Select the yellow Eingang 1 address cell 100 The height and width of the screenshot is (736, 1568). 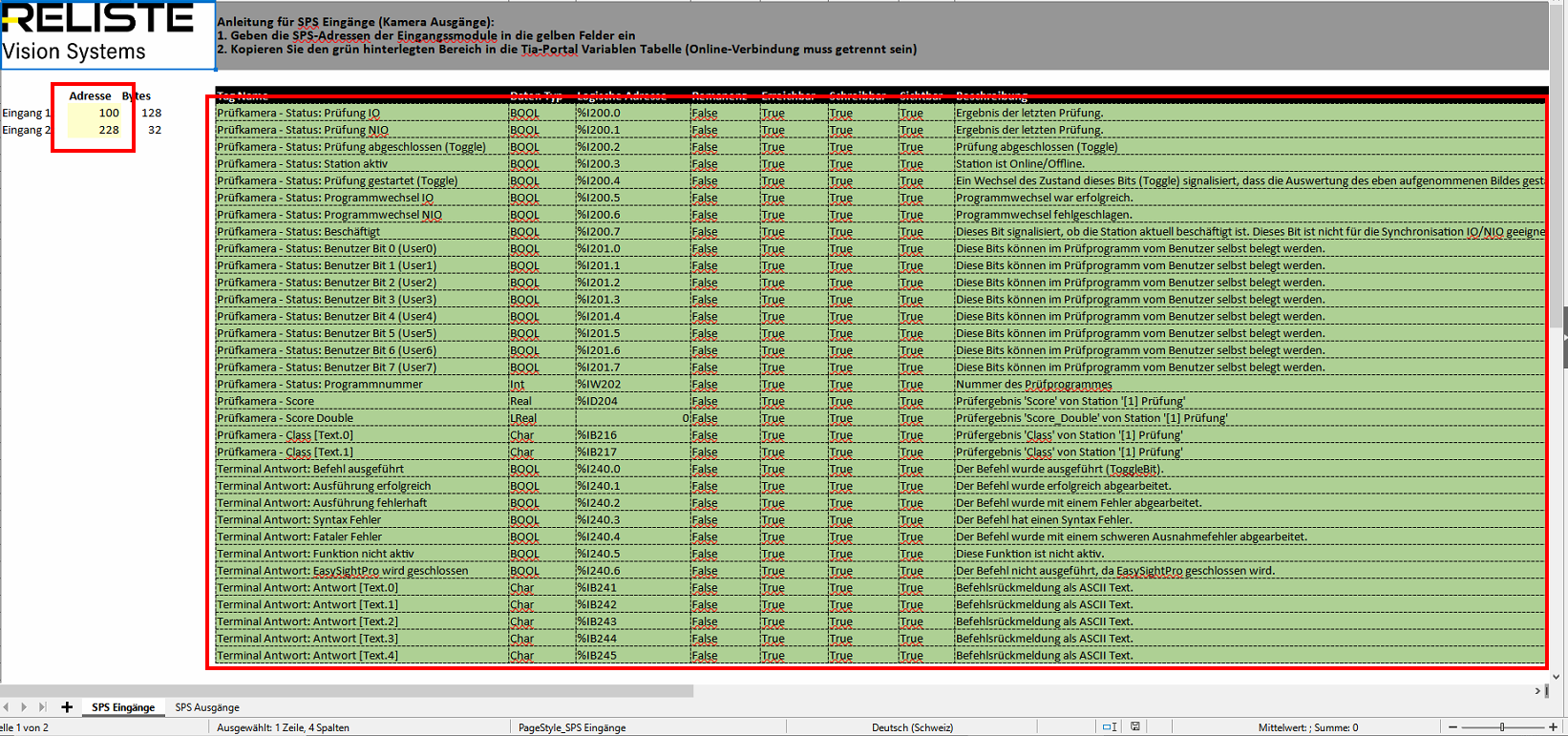pos(95,113)
